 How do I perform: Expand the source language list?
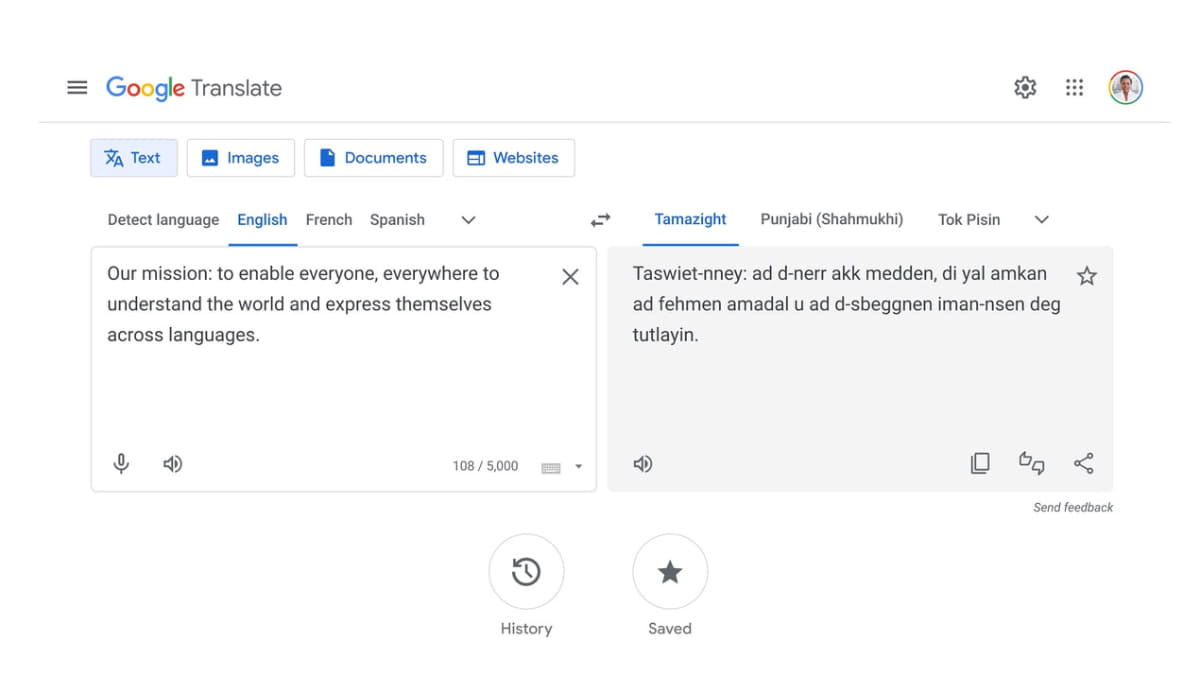pos(468,220)
